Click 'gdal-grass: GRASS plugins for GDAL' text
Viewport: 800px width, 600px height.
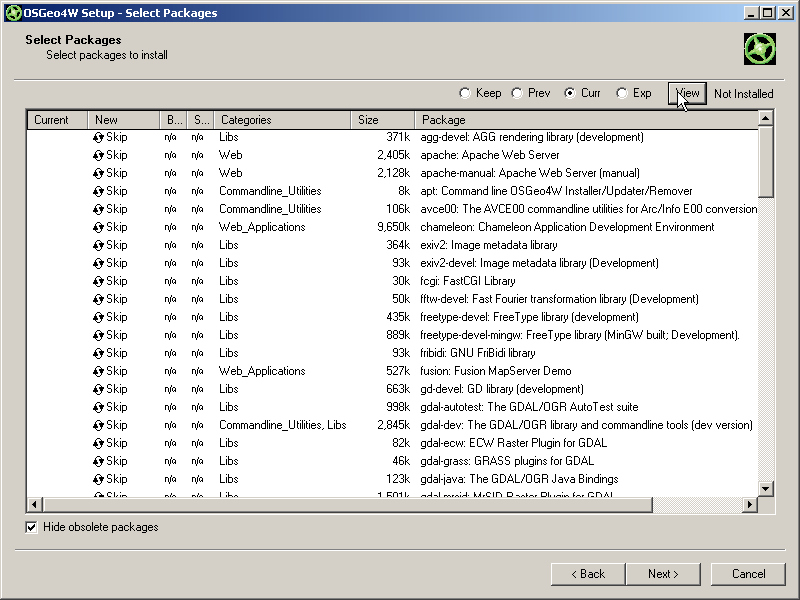tap(507, 461)
